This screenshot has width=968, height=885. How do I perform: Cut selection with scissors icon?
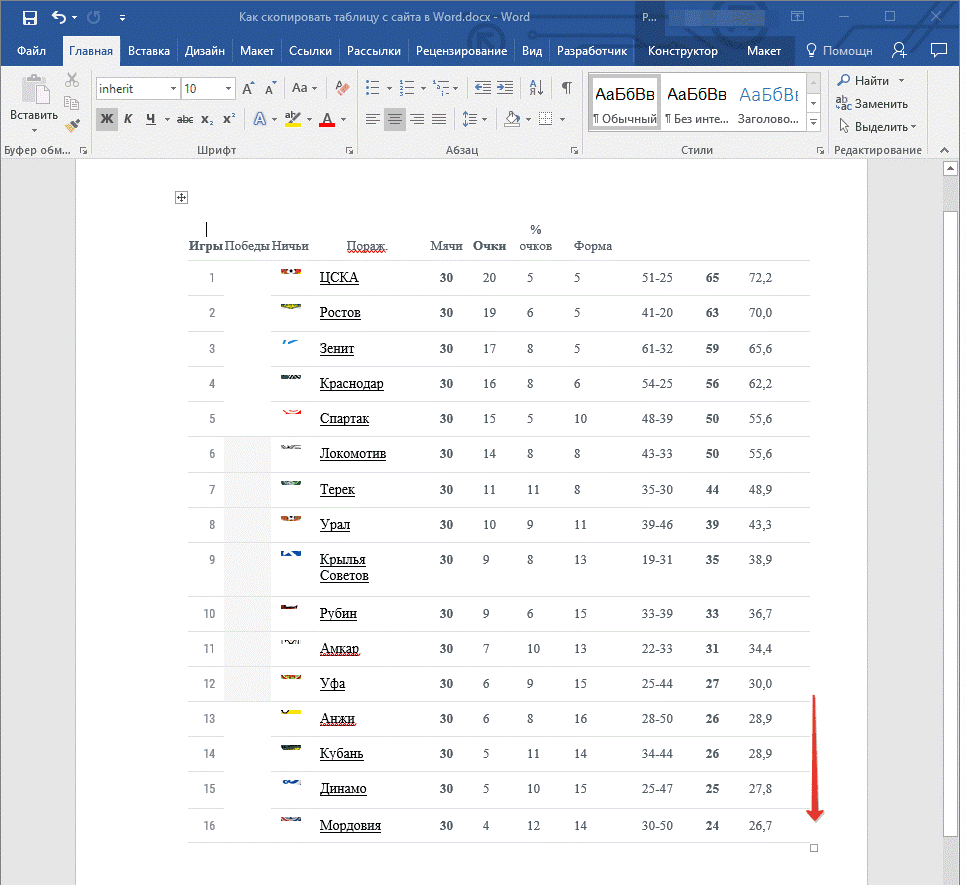72,80
